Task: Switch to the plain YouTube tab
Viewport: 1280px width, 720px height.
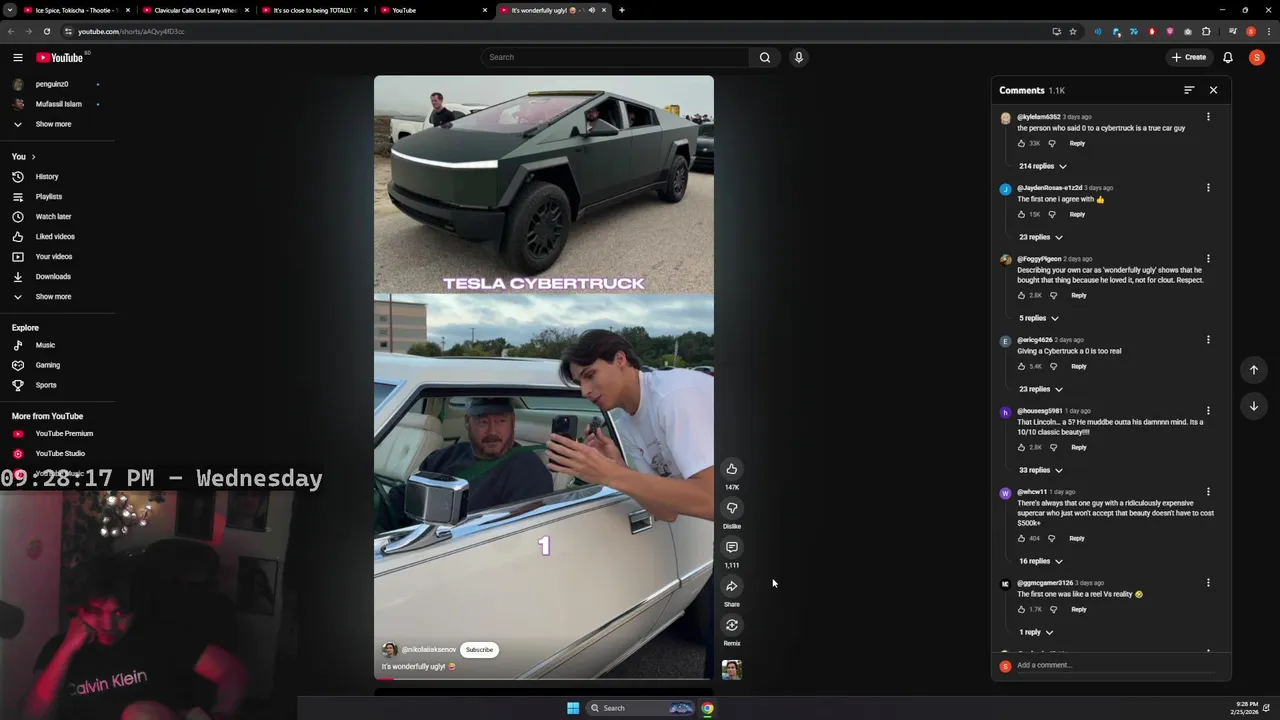Action: [434, 10]
